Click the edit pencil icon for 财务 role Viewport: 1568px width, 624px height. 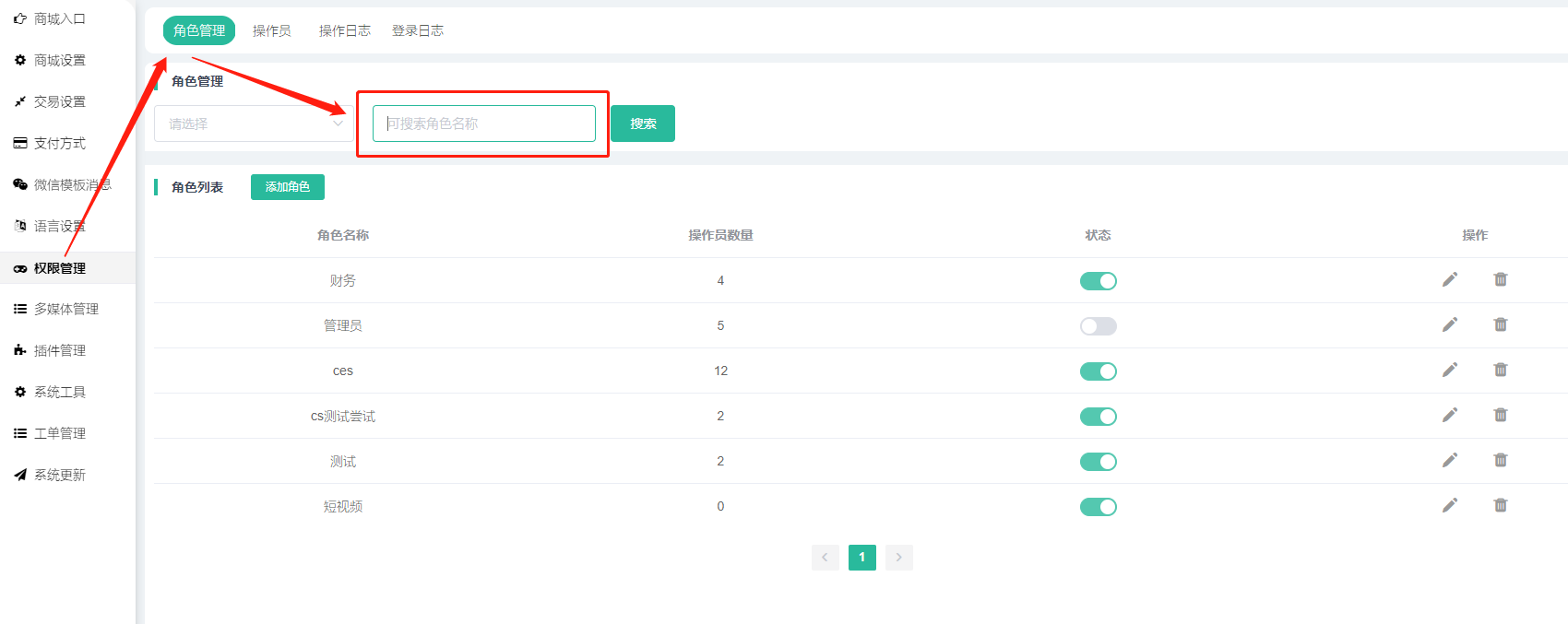1450,279
